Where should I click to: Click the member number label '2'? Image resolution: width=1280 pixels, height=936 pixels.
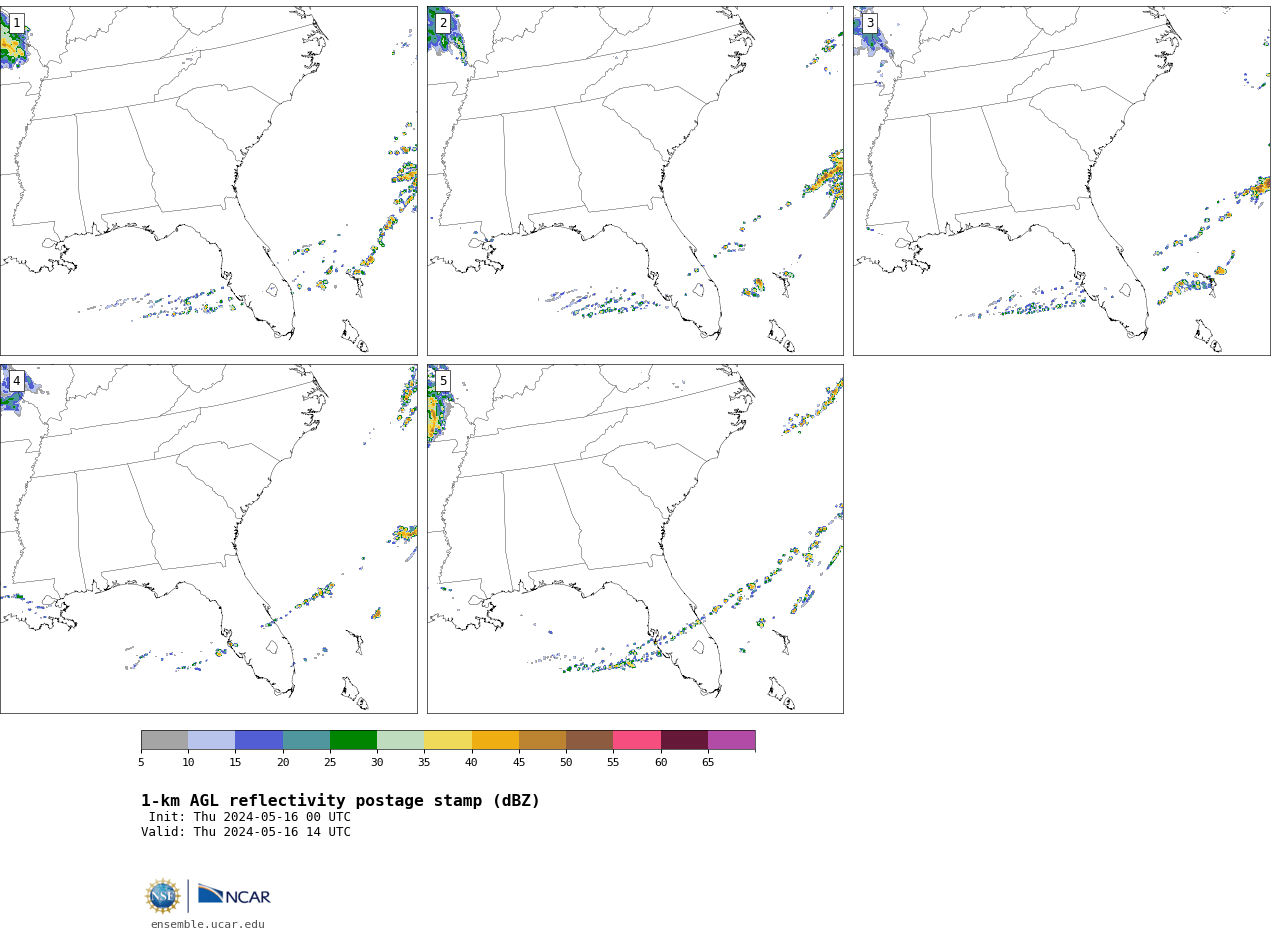coord(443,23)
